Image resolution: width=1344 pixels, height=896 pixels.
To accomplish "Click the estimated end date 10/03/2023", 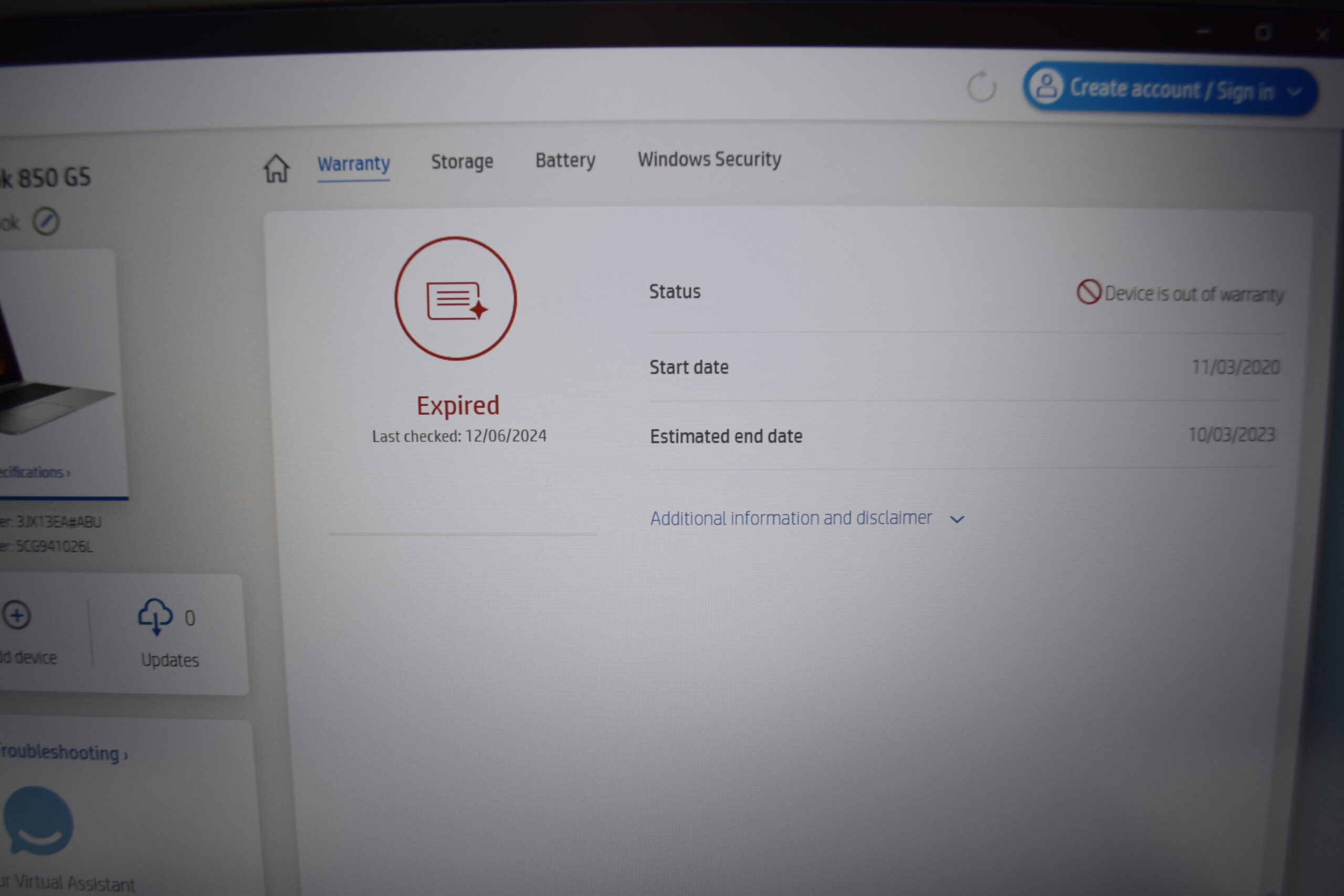I will click(x=1232, y=435).
